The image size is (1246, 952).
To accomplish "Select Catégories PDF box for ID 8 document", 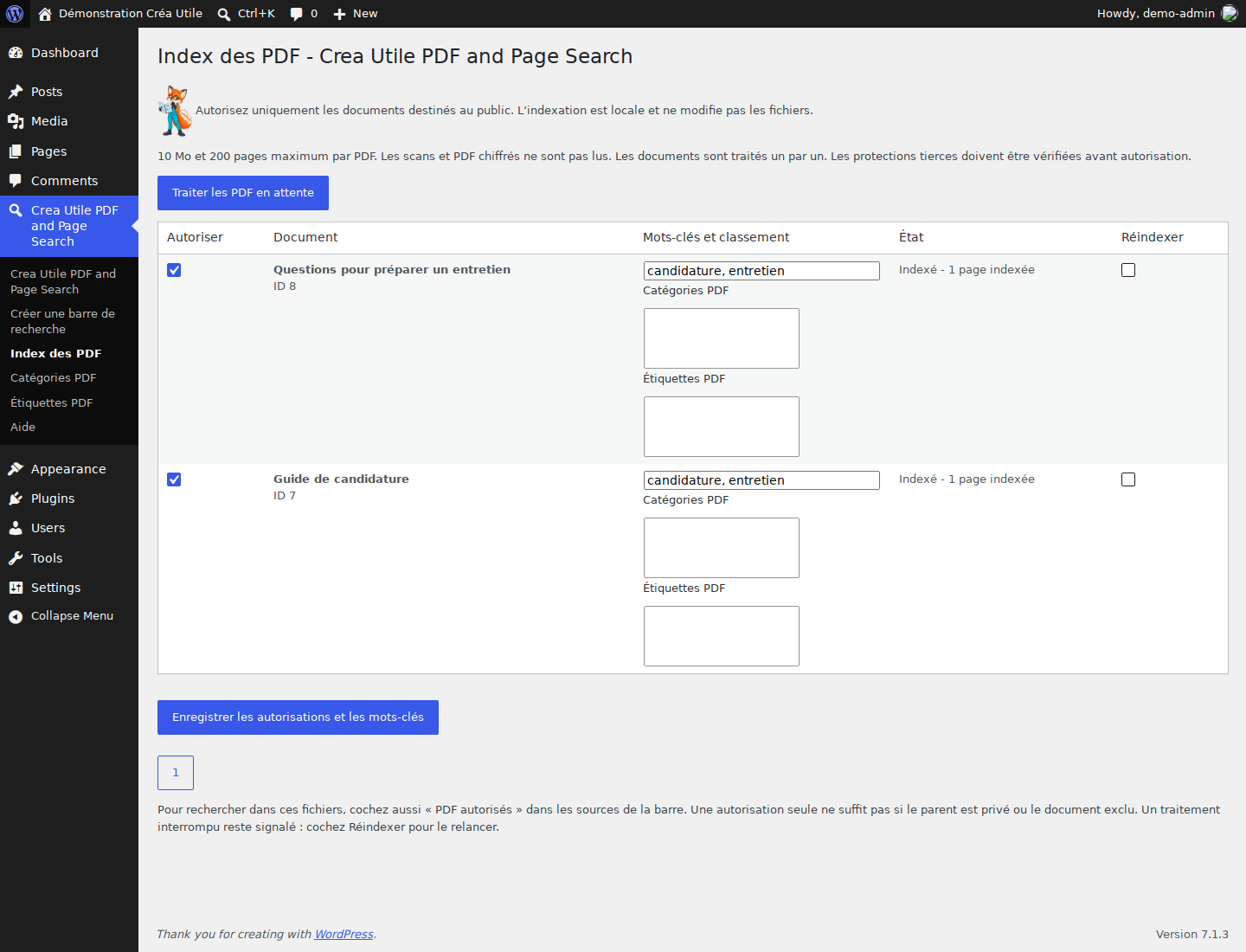I will [722, 338].
